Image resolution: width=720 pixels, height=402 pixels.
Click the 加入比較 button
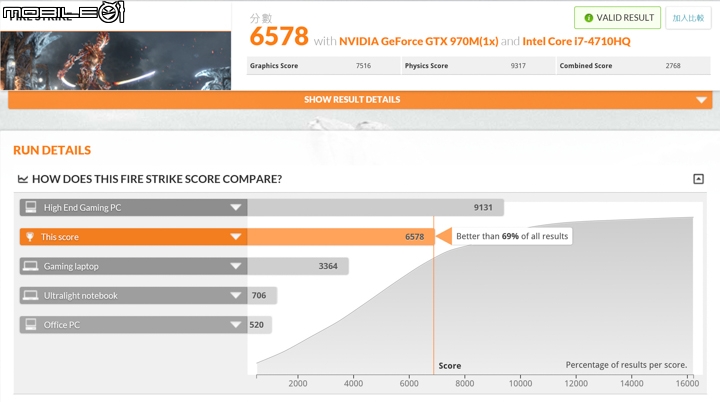coord(688,18)
